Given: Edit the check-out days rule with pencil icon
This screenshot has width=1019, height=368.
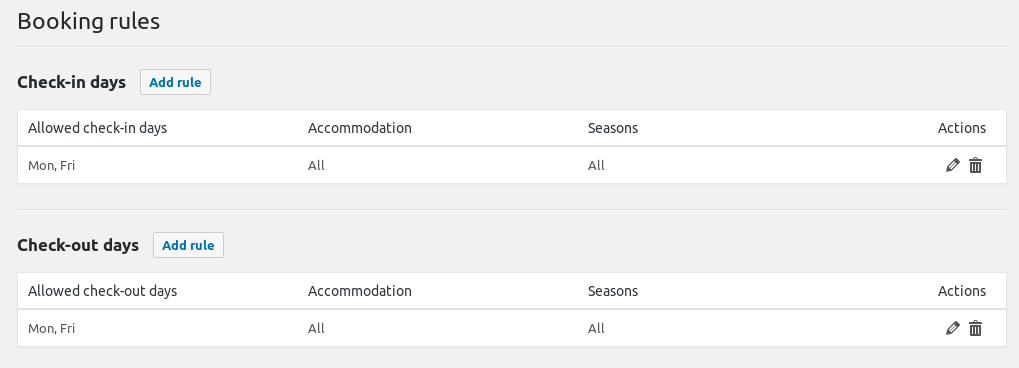Looking at the screenshot, I should [x=952, y=328].
